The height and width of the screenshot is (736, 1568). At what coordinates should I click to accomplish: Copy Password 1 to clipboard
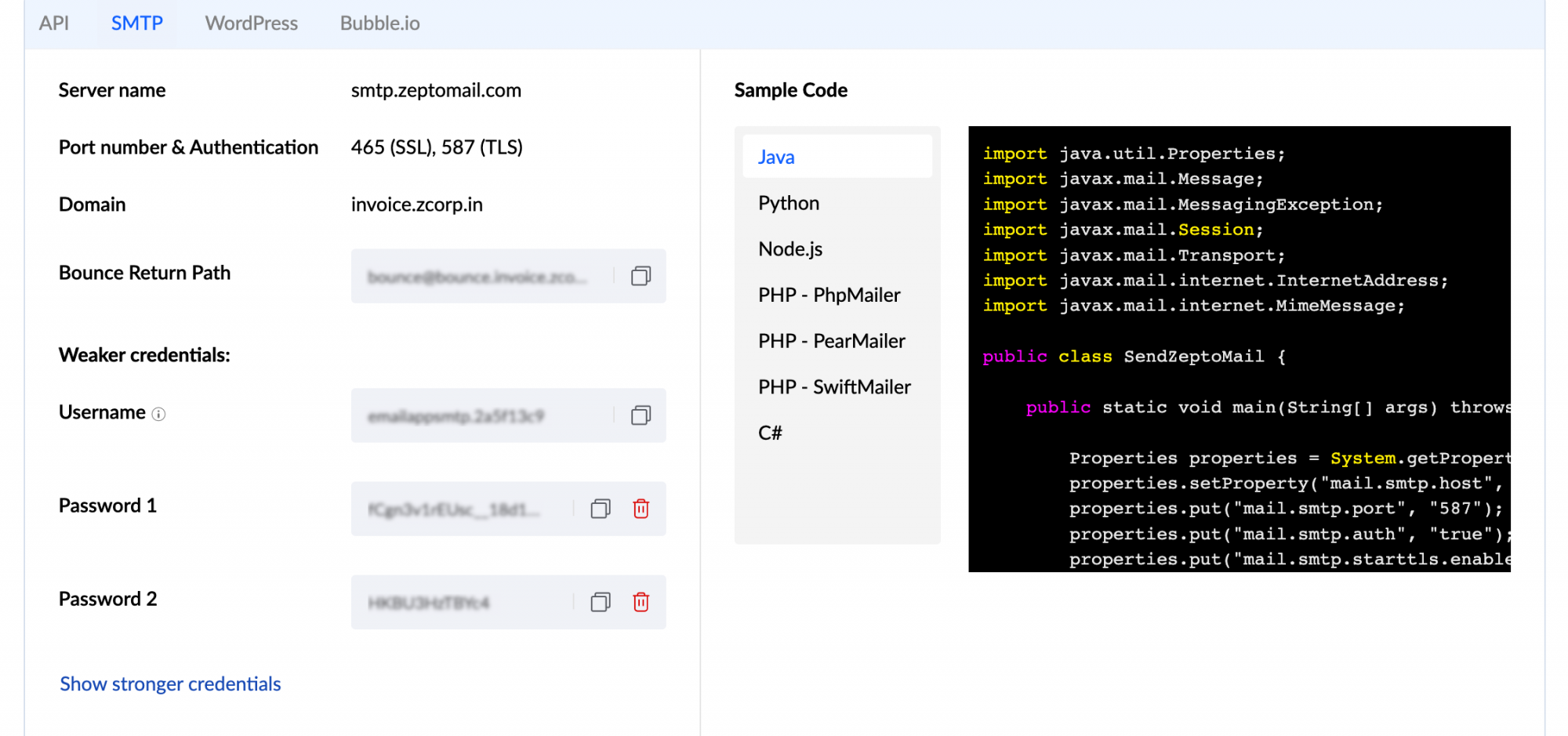601,509
